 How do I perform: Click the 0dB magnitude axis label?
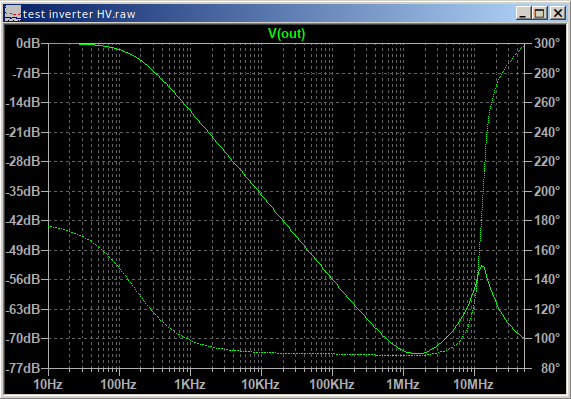[x=28, y=44]
